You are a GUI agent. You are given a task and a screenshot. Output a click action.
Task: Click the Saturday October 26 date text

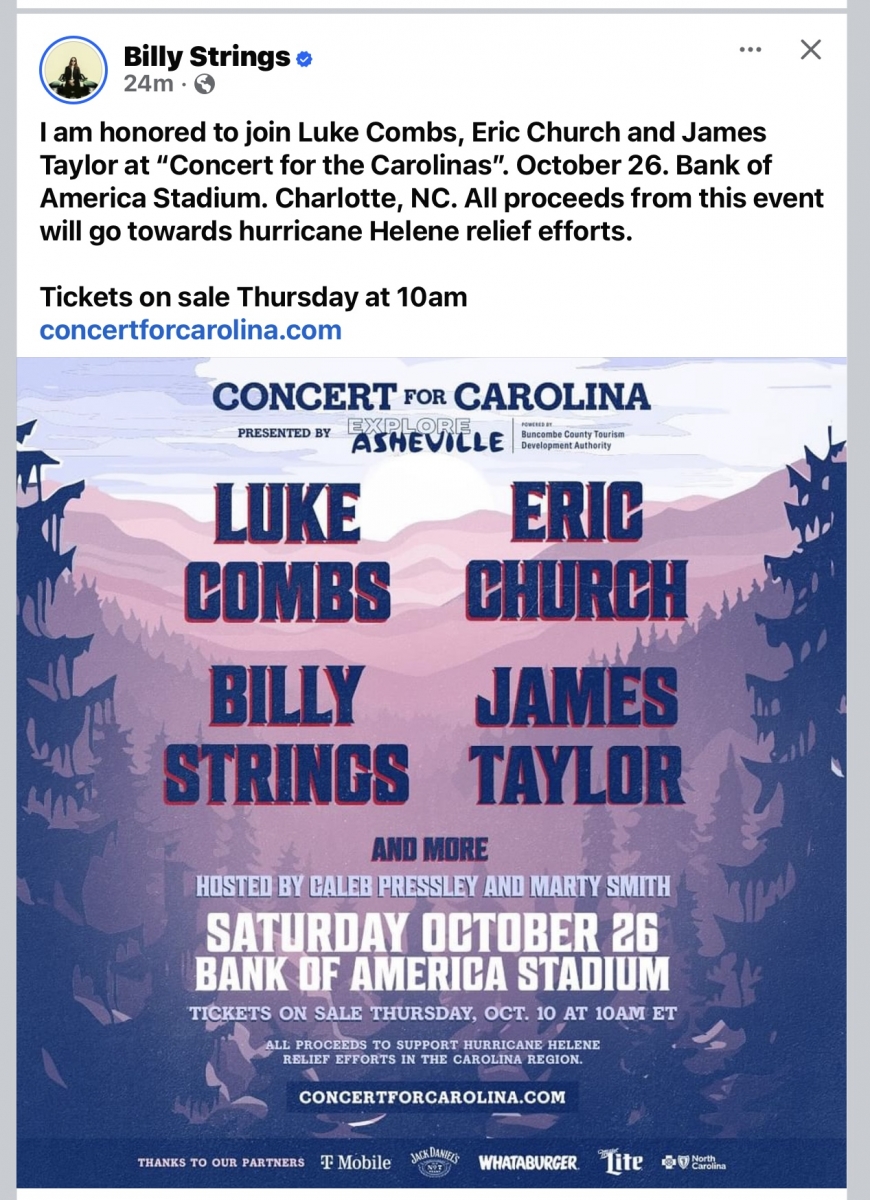pos(432,933)
